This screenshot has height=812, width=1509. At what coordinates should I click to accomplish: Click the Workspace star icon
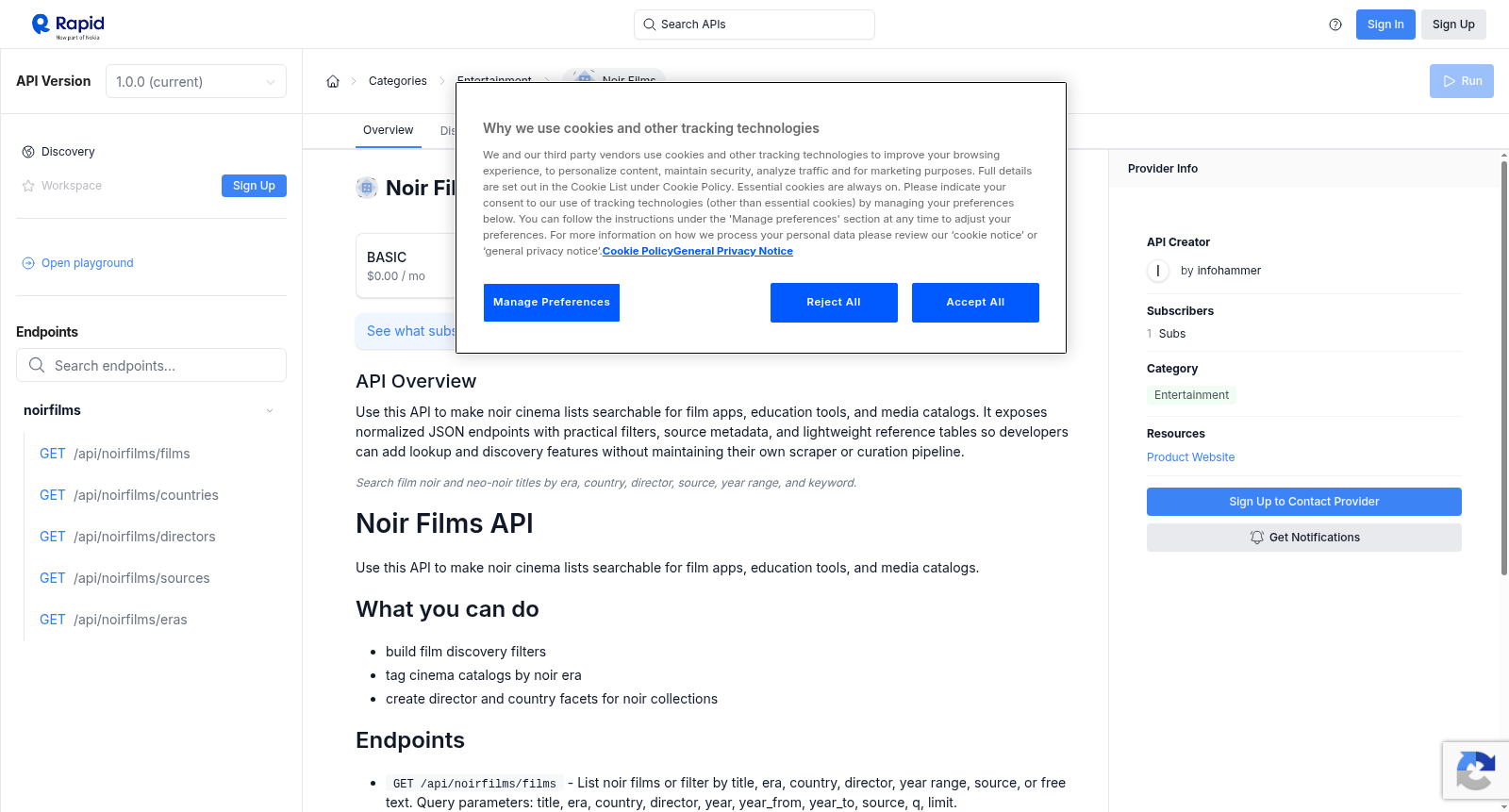28,186
